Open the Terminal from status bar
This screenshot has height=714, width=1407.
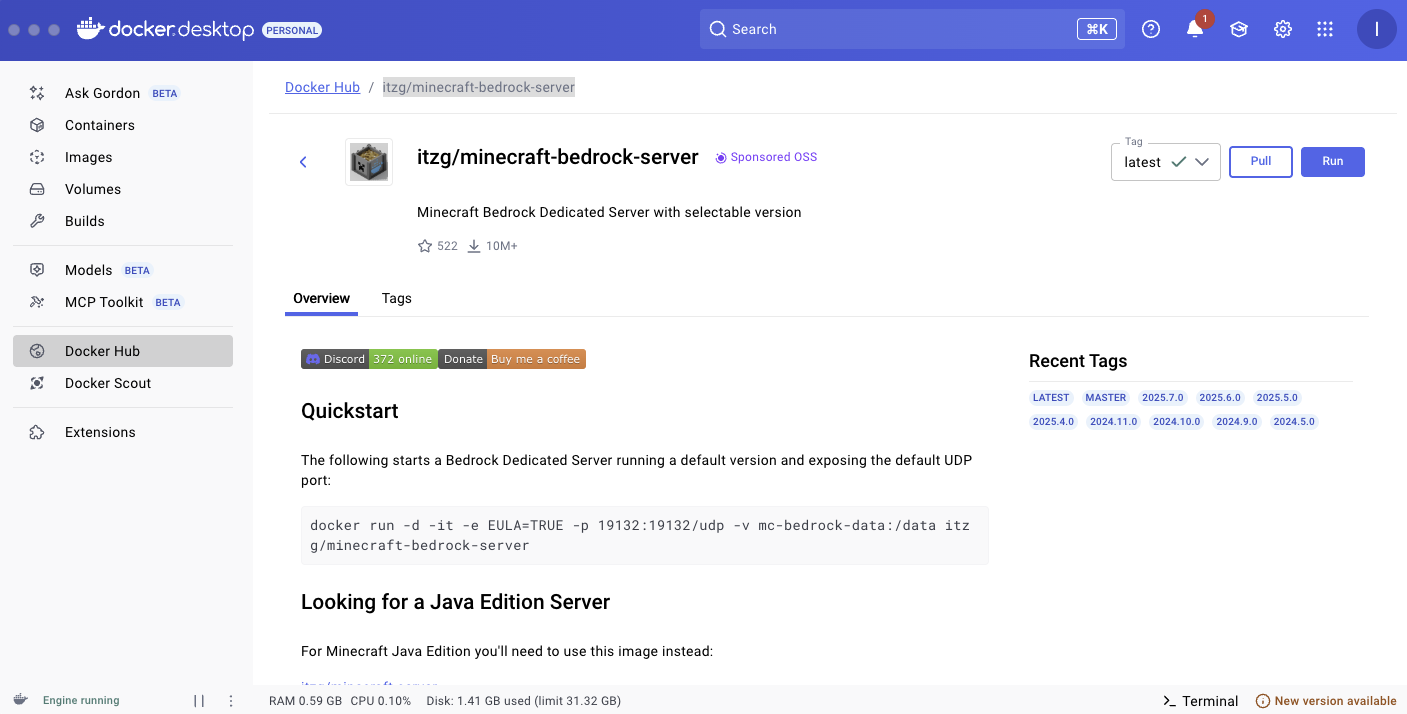click(x=1201, y=701)
